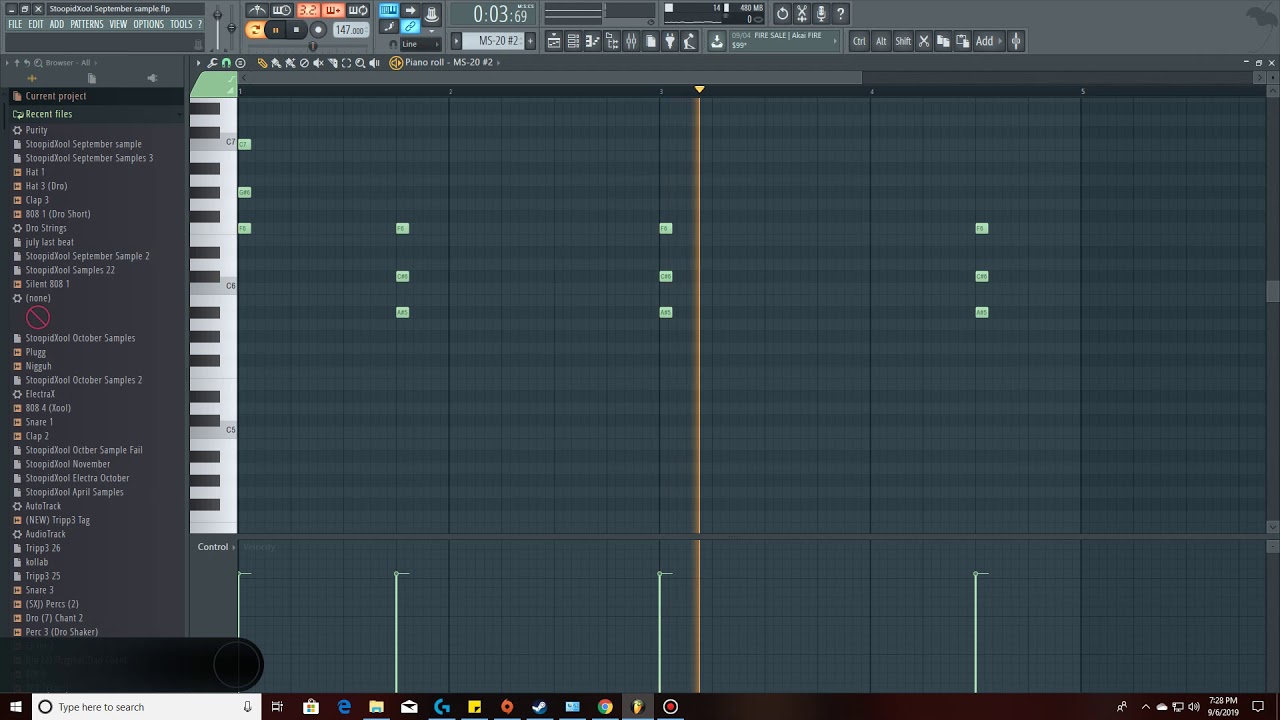Toggle the multilink to controllers link button
The height and width of the screenshot is (720, 1280).
click(x=410, y=26)
